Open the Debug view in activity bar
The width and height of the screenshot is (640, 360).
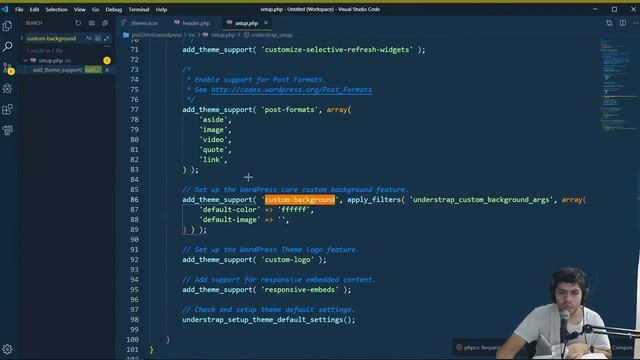tap(7, 89)
